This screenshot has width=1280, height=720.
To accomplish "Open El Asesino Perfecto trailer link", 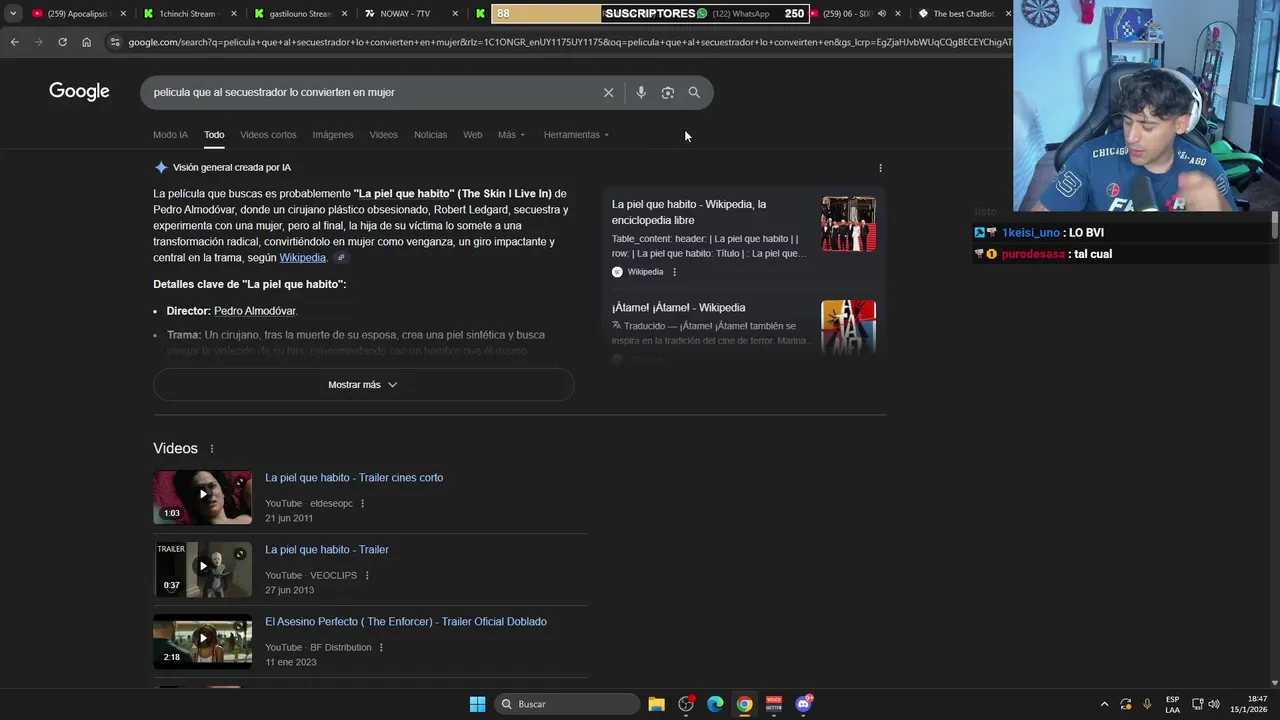I will tap(406, 622).
